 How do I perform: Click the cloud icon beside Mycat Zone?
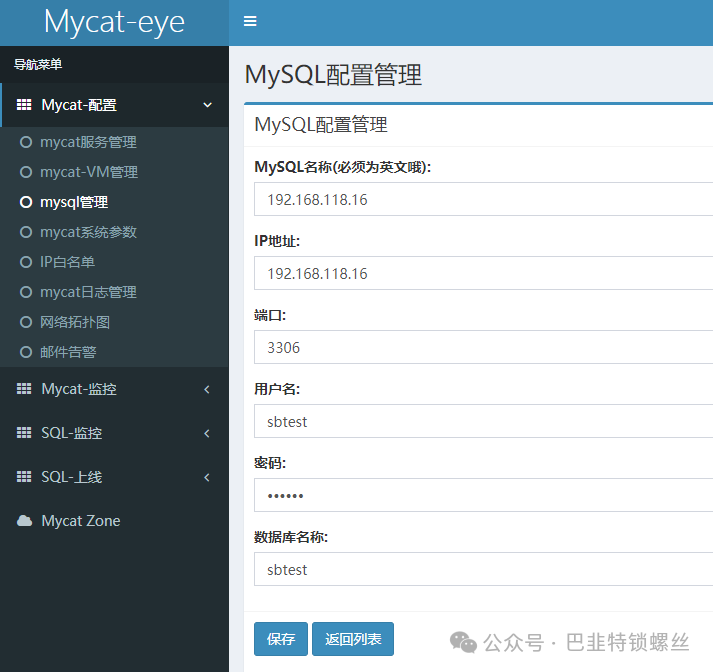[x=25, y=521]
